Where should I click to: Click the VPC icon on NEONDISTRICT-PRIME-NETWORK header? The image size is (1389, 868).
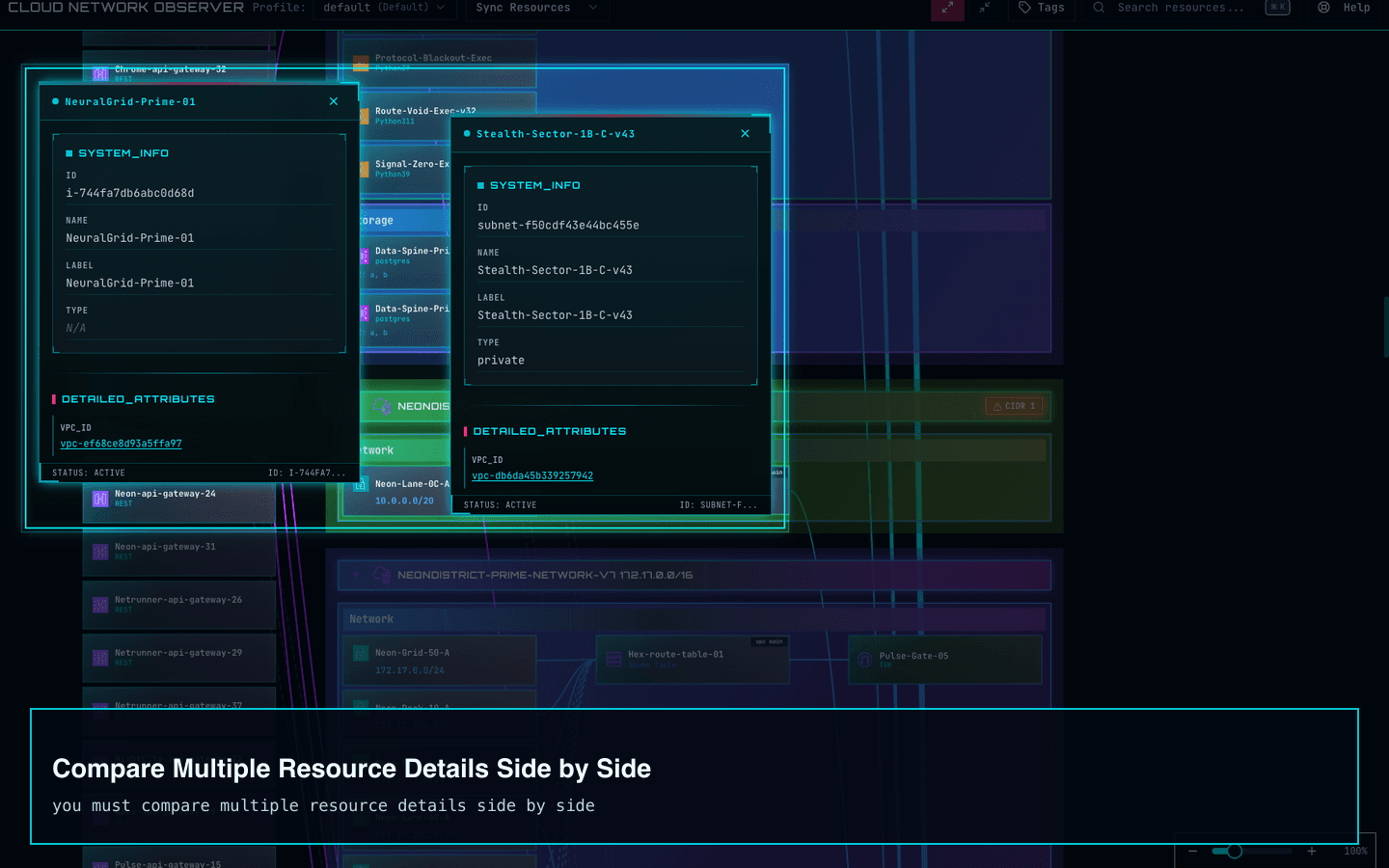click(x=382, y=575)
